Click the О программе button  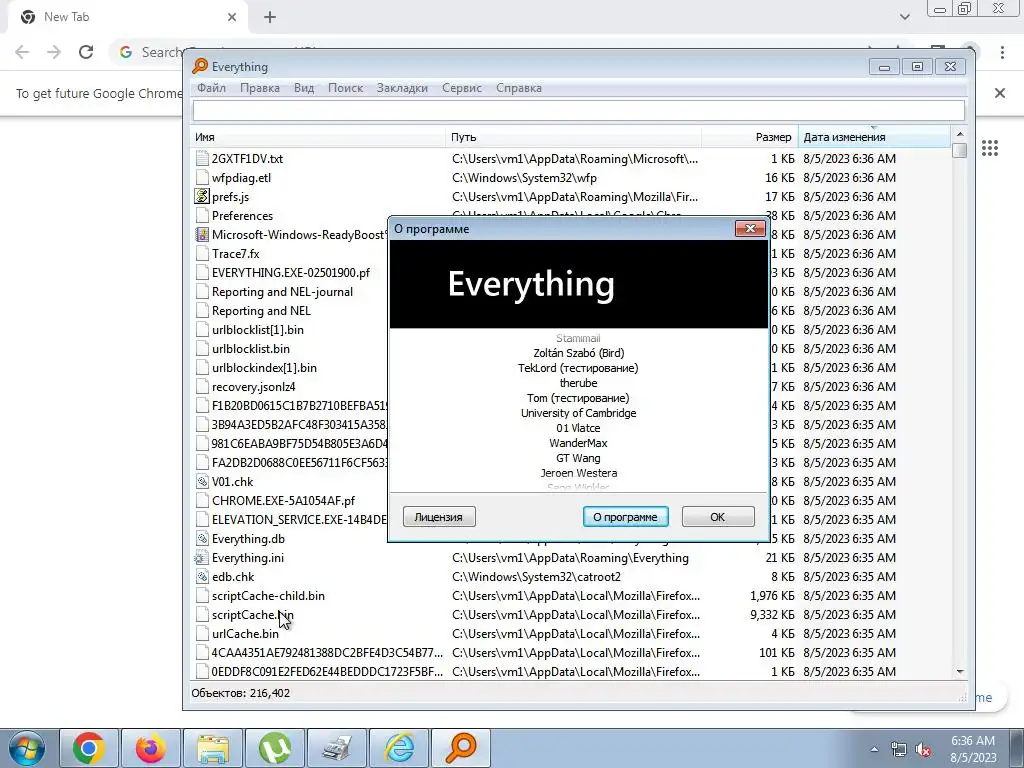click(x=625, y=517)
